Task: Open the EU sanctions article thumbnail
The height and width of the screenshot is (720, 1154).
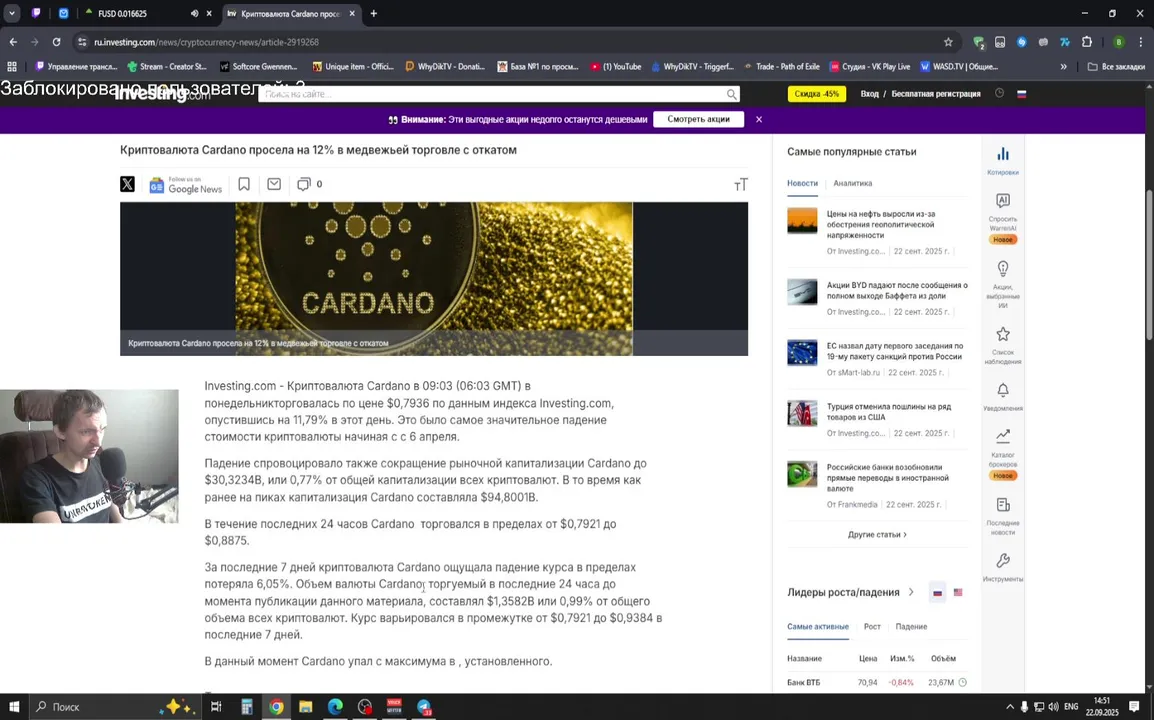Action: [x=801, y=353]
